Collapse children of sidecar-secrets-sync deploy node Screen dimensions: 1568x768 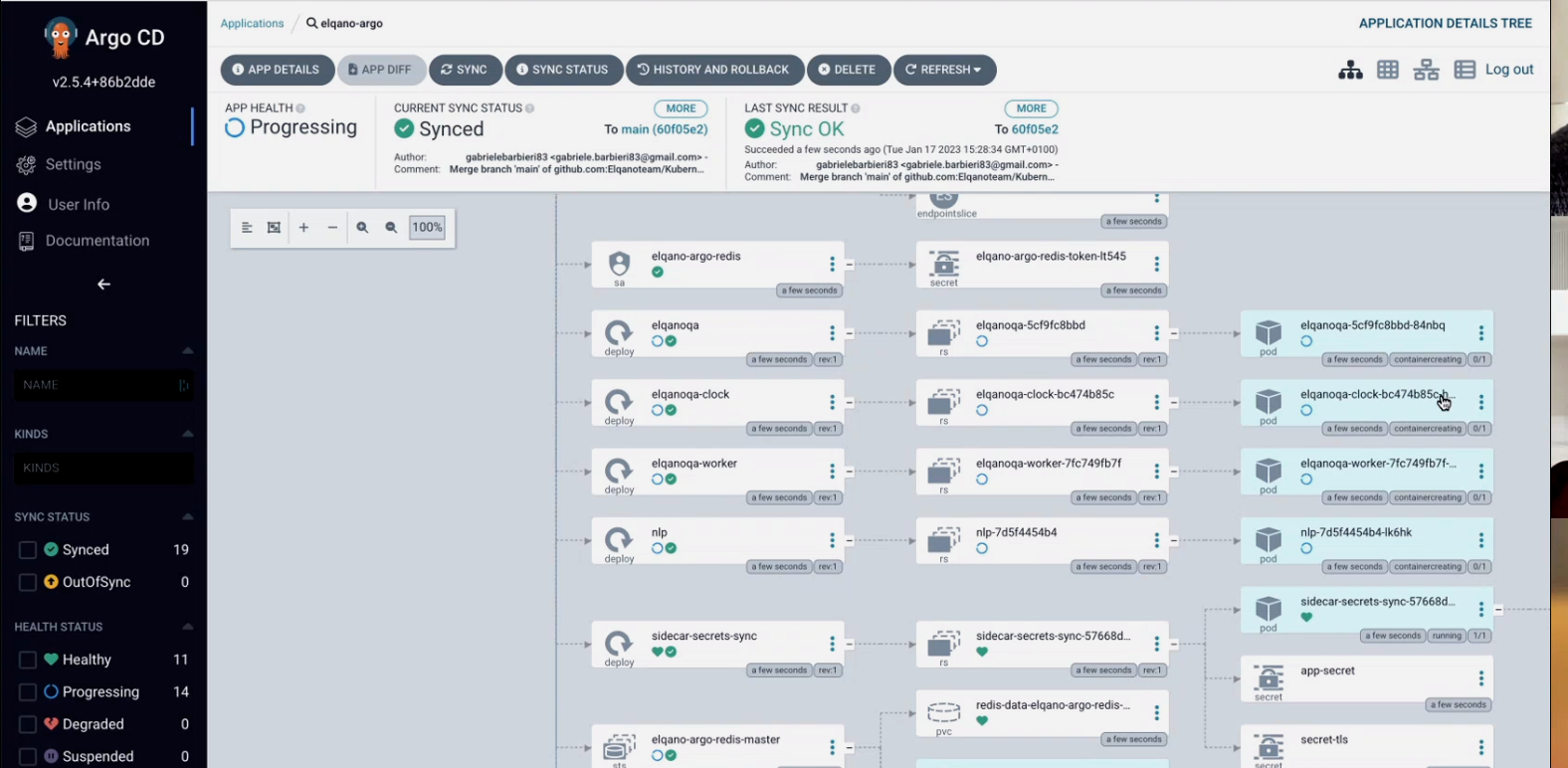850,644
